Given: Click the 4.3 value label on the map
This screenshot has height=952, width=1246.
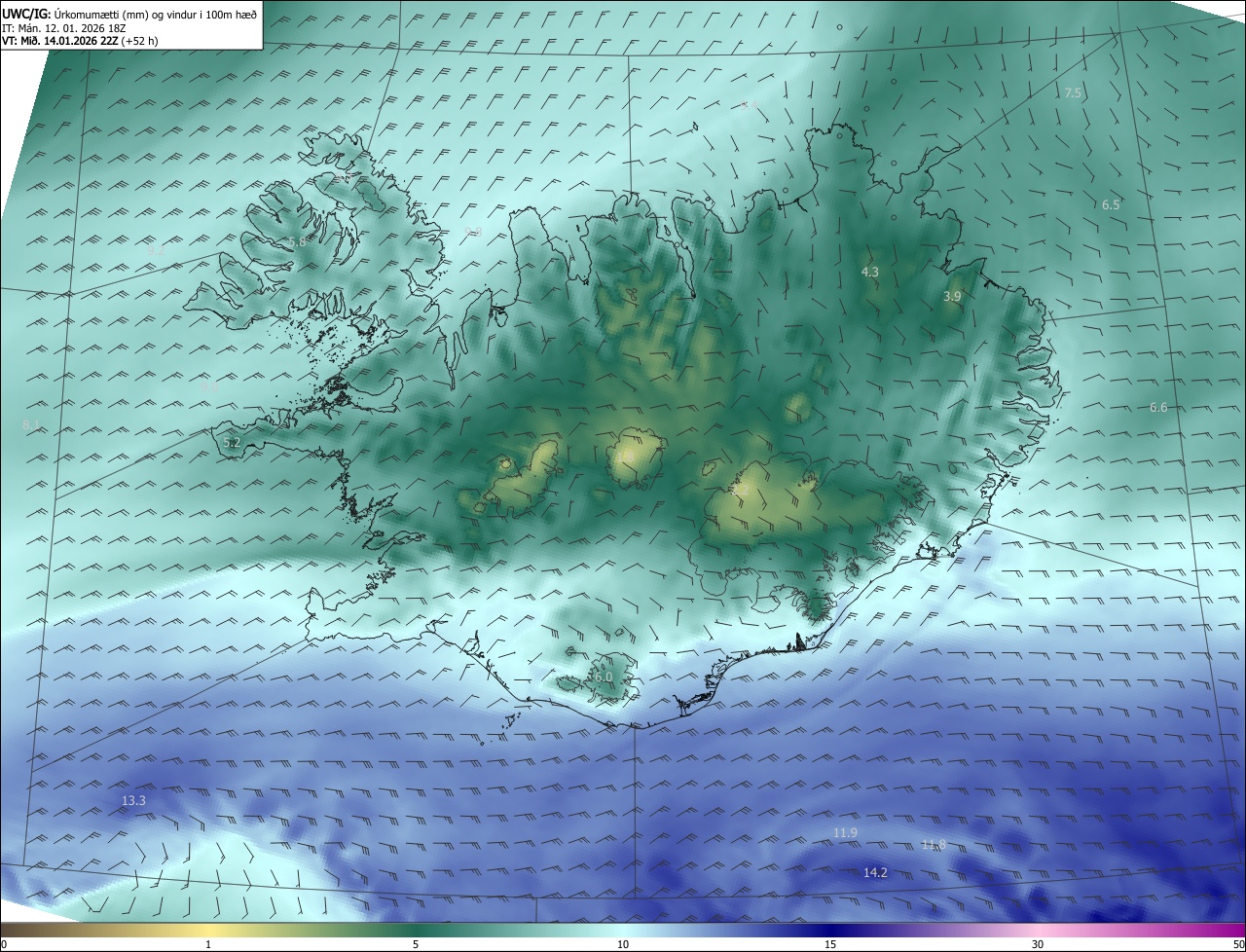Looking at the screenshot, I should tap(870, 272).
